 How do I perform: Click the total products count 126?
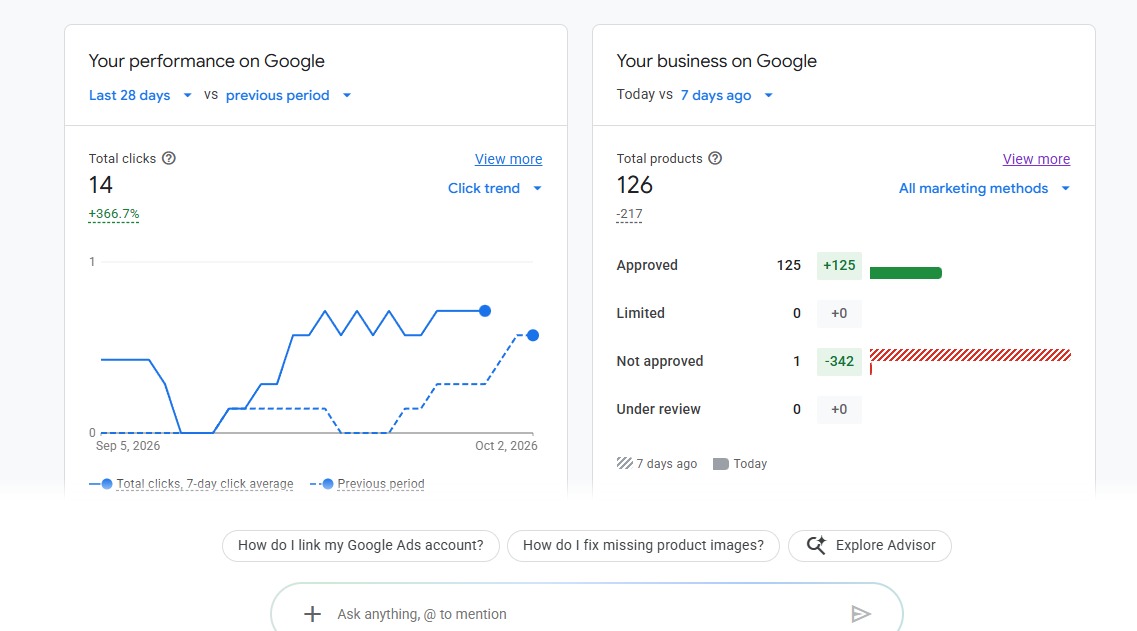pyautogui.click(x=634, y=185)
